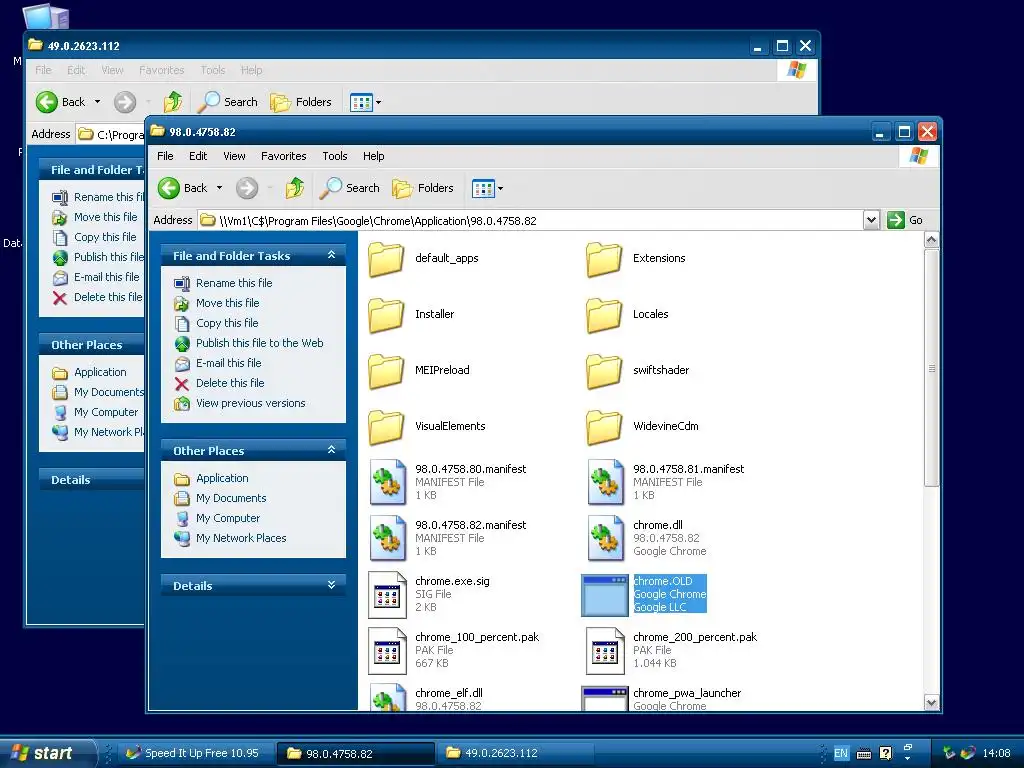Image resolution: width=1024 pixels, height=768 pixels.
Task: Open the Address bar dropdown
Action: [871, 220]
